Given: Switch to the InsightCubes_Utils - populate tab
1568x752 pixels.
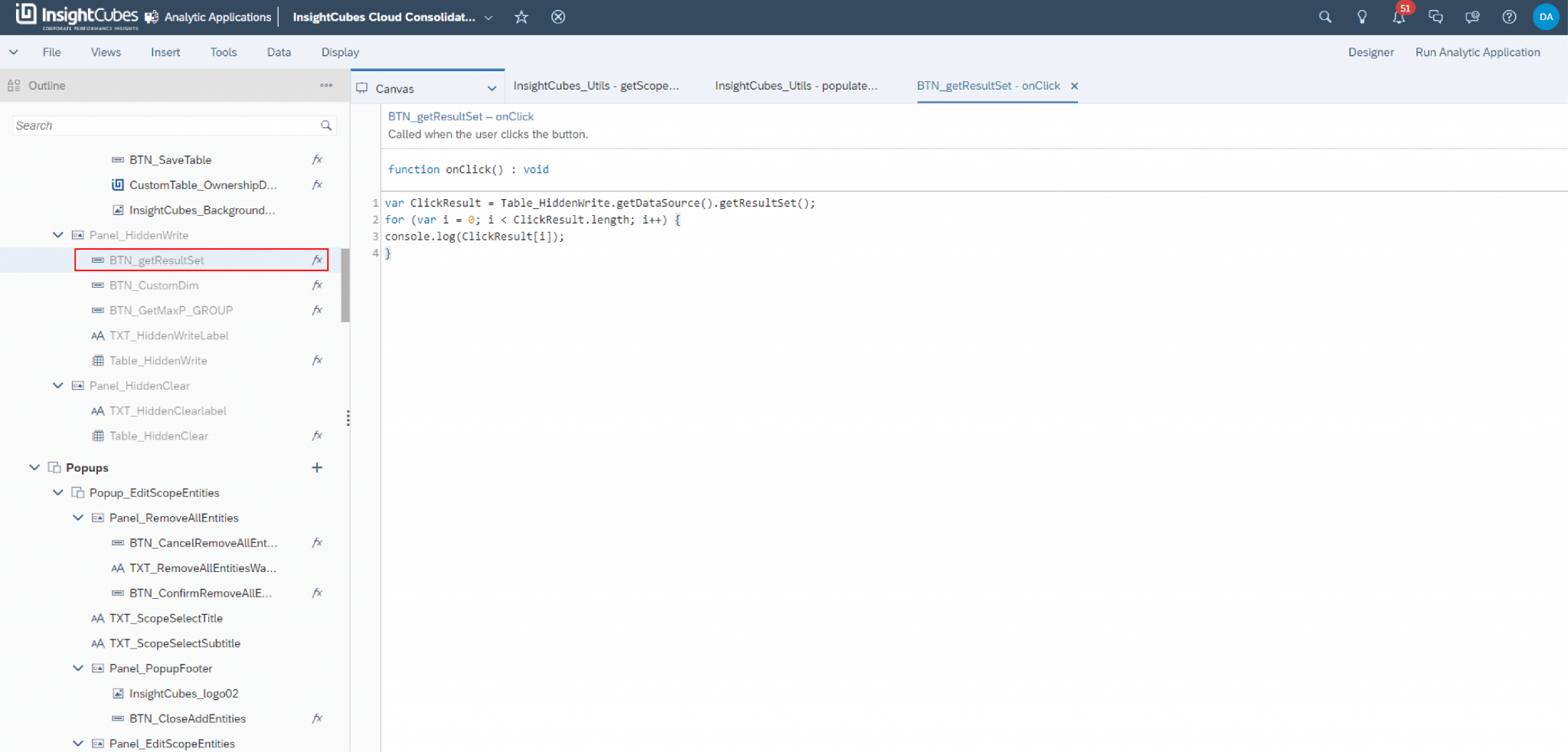Looking at the screenshot, I should point(796,86).
